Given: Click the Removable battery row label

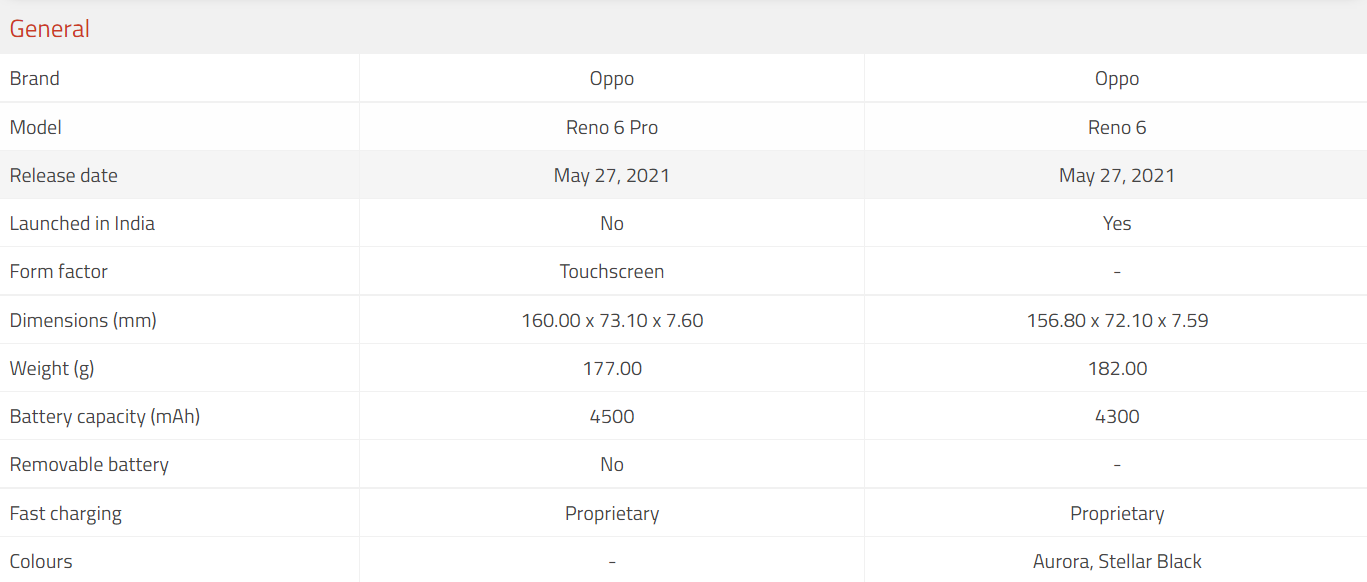Looking at the screenshot, I should pyautogui.click(x=89, y=464).
